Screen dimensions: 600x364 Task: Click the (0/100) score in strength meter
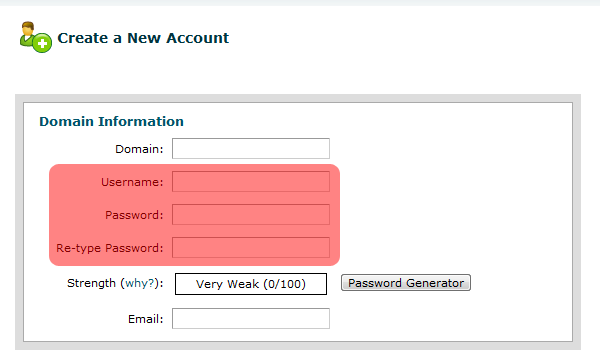click(x=285, y=284)
